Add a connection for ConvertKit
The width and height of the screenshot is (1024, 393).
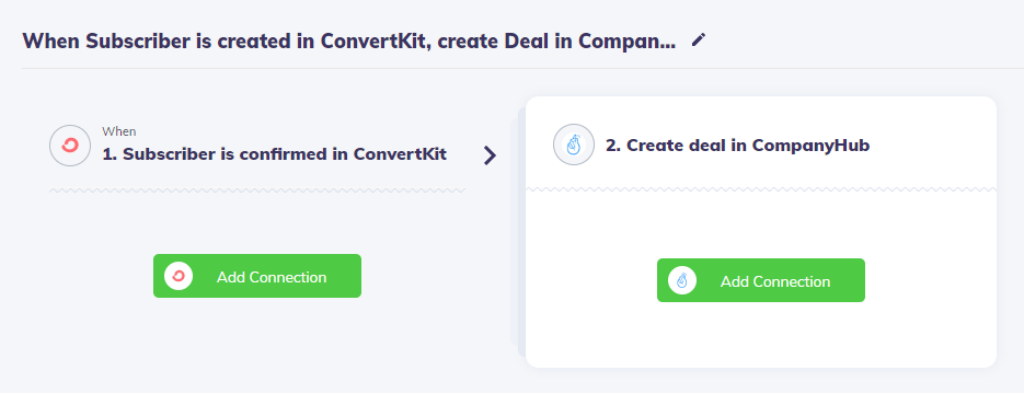(257, 276)
